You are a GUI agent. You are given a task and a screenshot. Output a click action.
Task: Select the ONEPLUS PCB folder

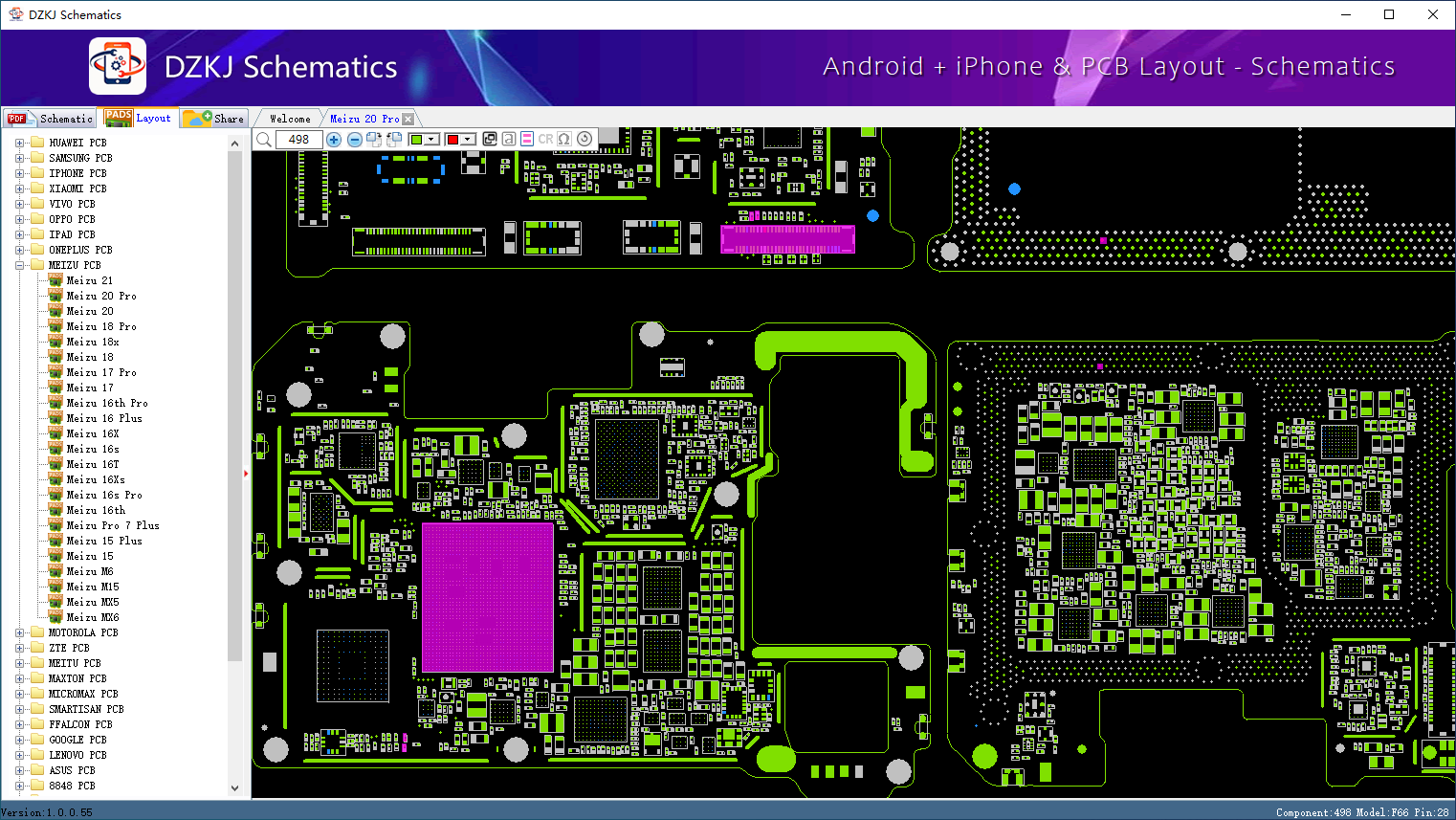point(80,250)
